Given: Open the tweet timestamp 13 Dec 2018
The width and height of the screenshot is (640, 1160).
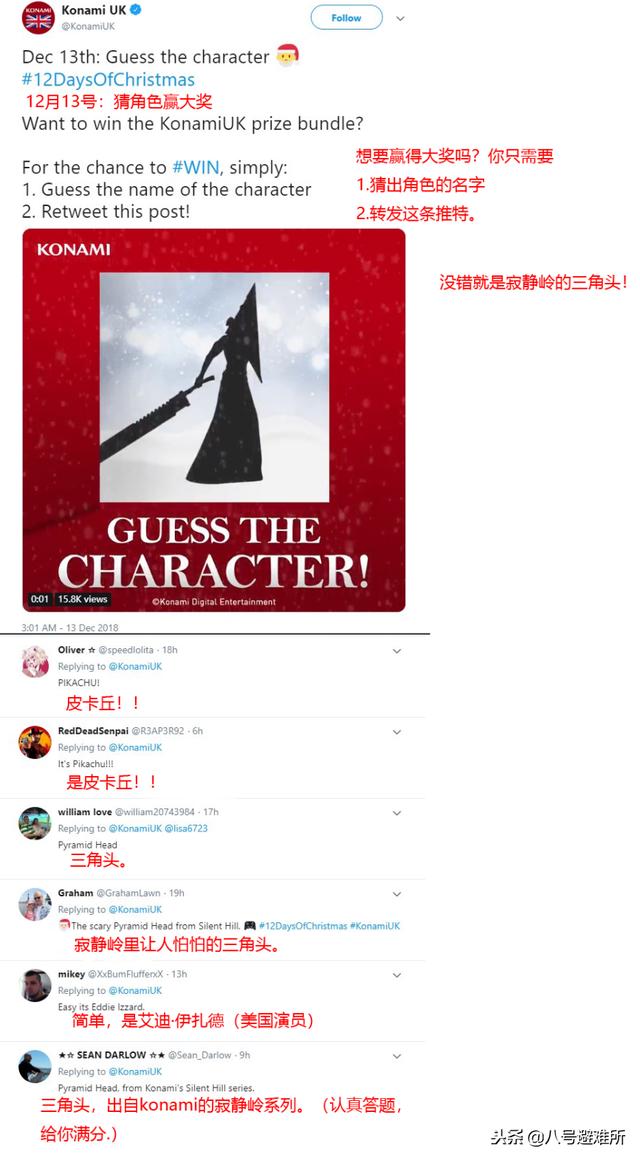Looking at the screenshot, I should [70, 627].
